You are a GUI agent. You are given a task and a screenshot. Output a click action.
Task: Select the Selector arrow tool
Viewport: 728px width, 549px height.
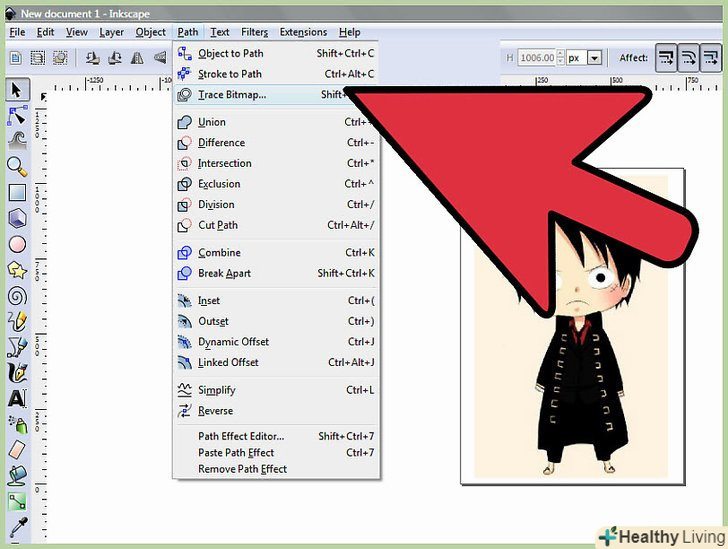(x=17, y=91)
